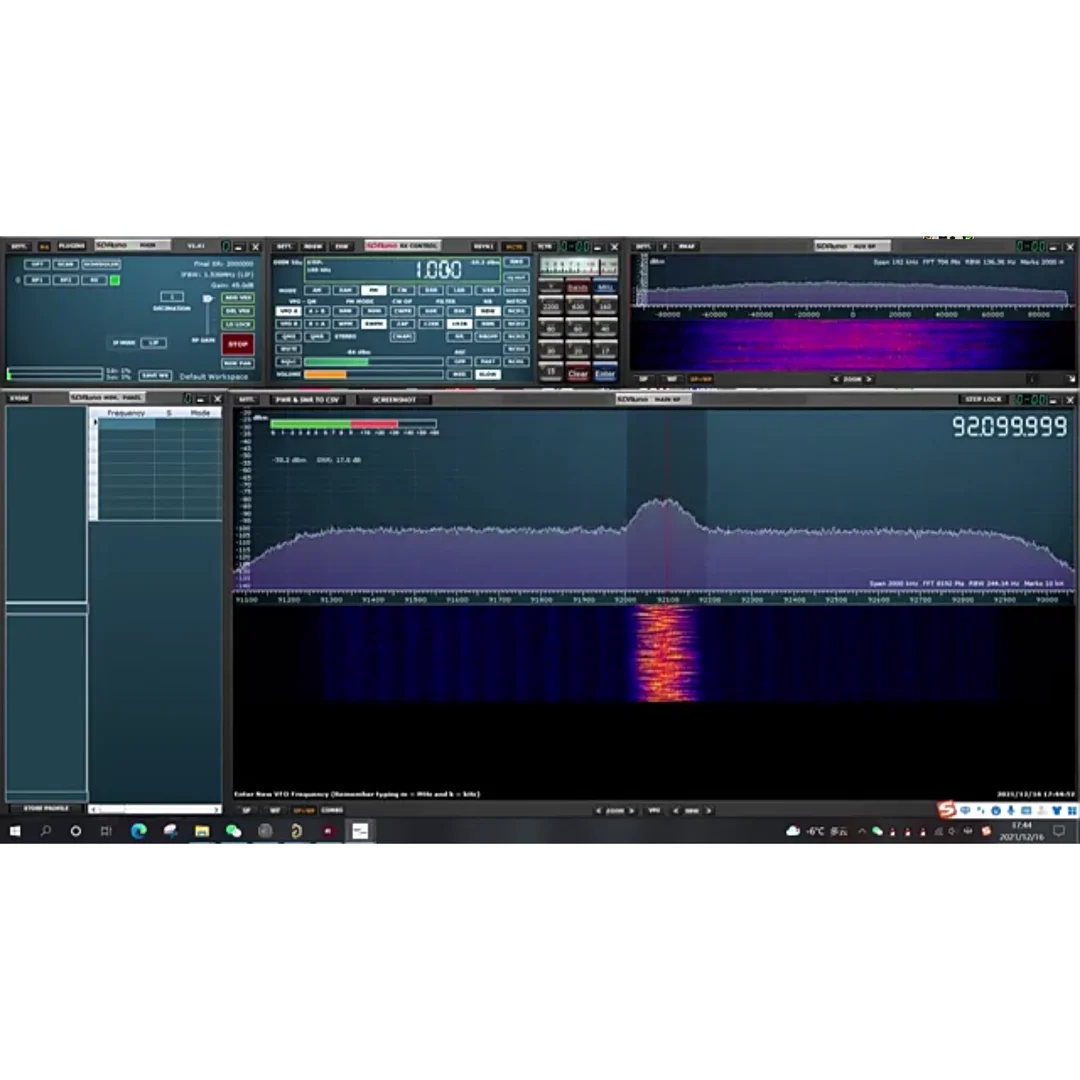Open notification center icon
Viewport: 1080px width, 1080px height.
click(x=1059, y=831)
